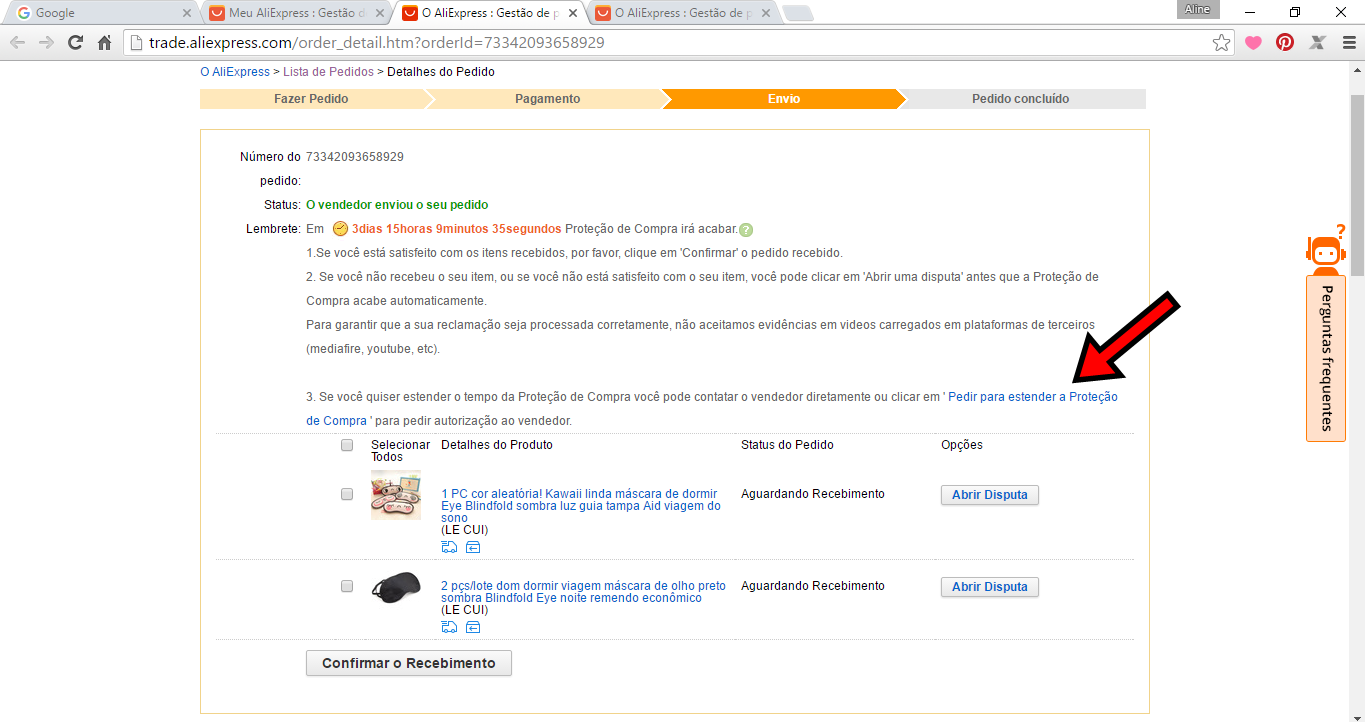Tick the checkbox for the black eye mask
This screenshot has width=1365, height=722.
pos(347,586)
